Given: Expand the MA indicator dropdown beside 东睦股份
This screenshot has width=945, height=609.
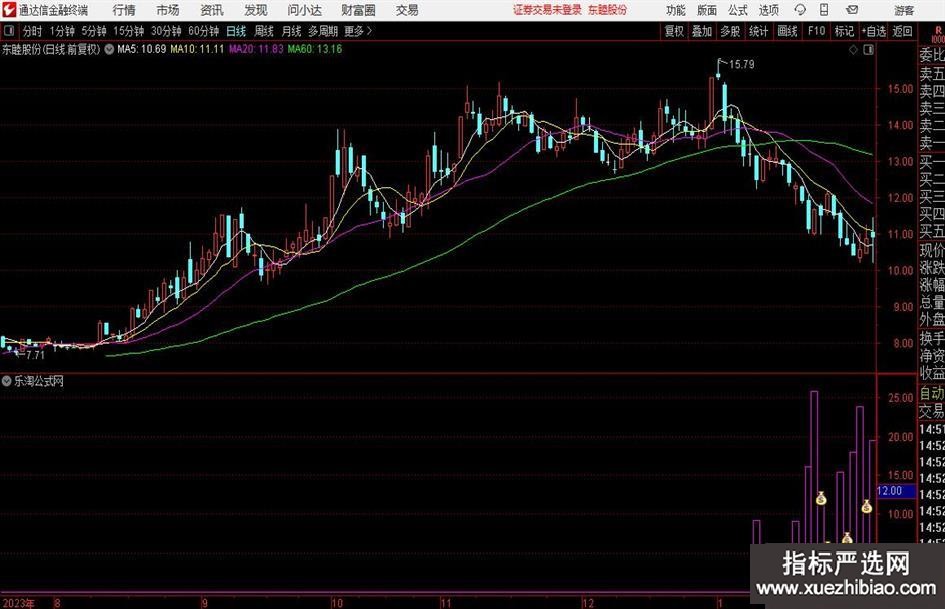Looking at the screenshot, I should 109,48.
